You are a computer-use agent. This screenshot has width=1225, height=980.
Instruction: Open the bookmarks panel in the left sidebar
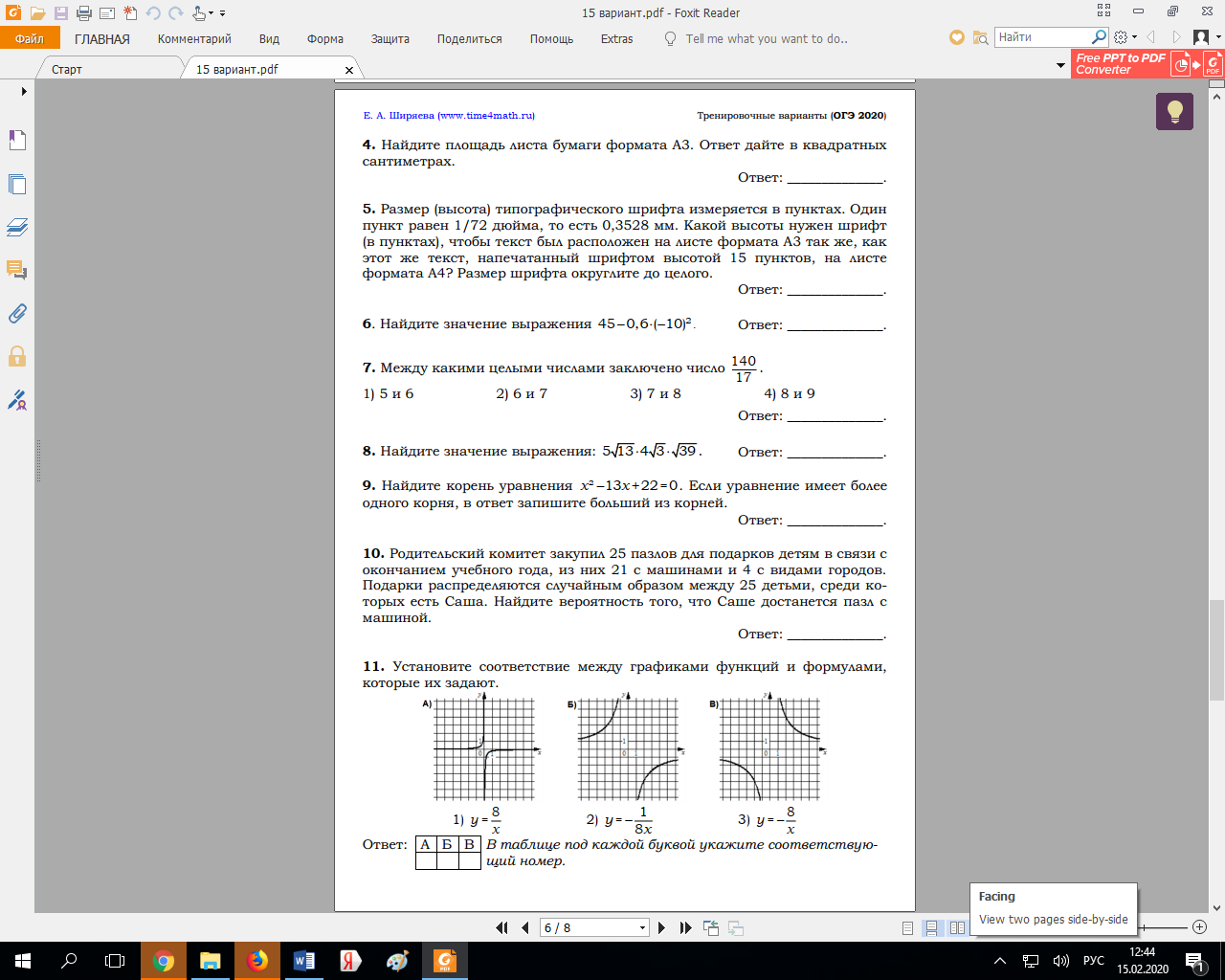pyautogui.click(x=17, y=140)
